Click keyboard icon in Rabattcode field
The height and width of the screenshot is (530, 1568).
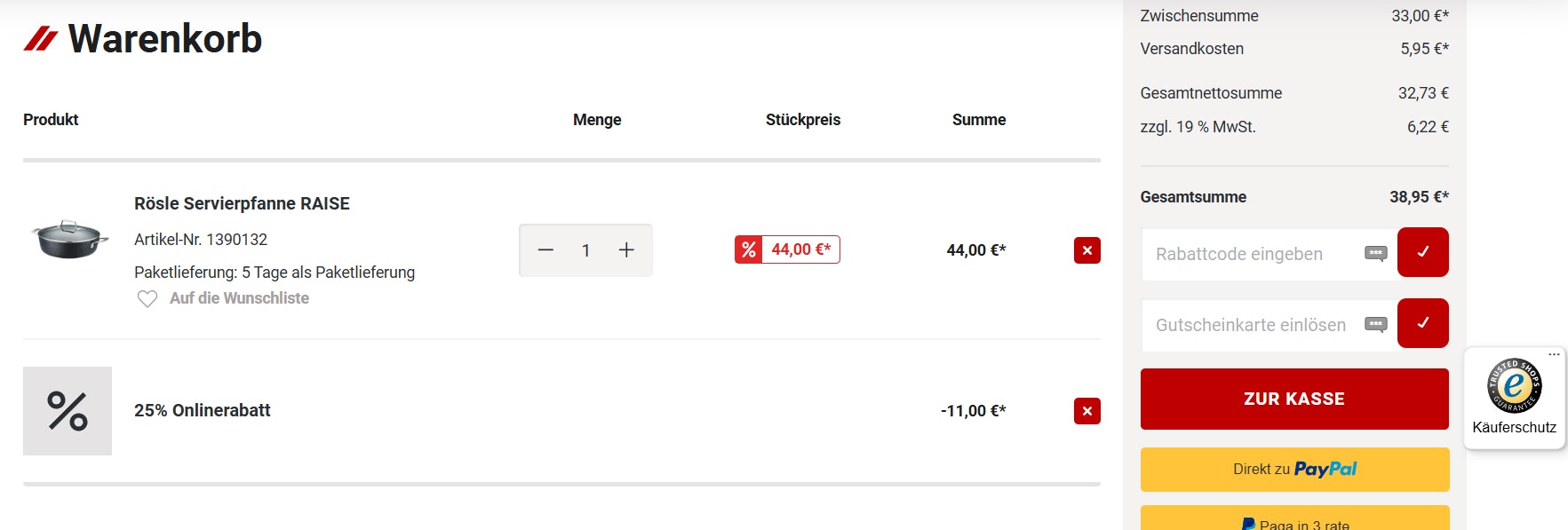pos(1375,254)
